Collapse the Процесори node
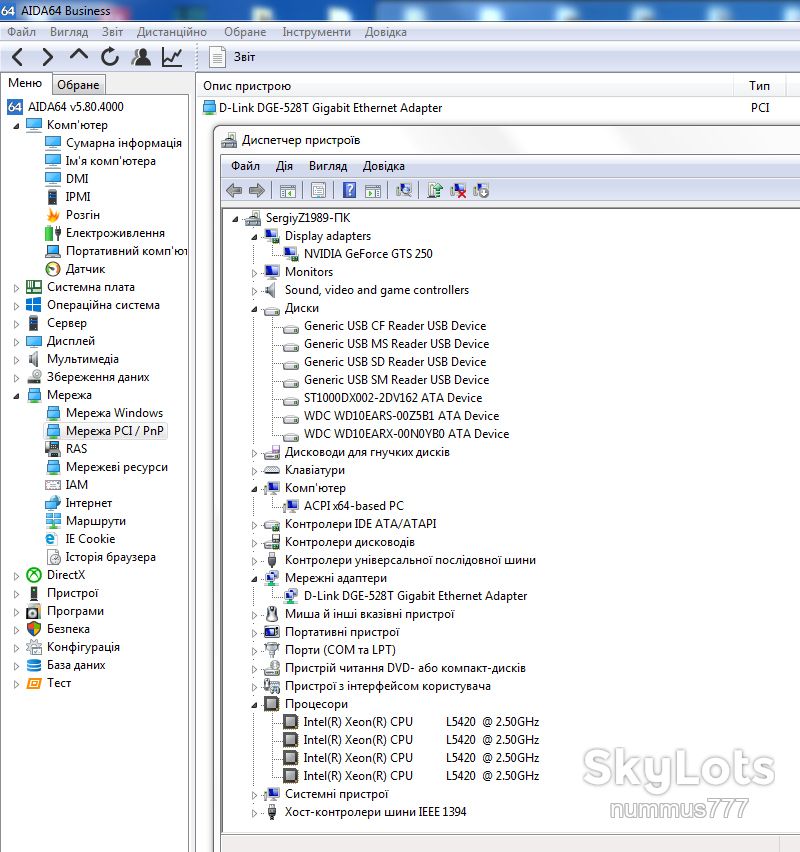 click(x=254, y=705)
